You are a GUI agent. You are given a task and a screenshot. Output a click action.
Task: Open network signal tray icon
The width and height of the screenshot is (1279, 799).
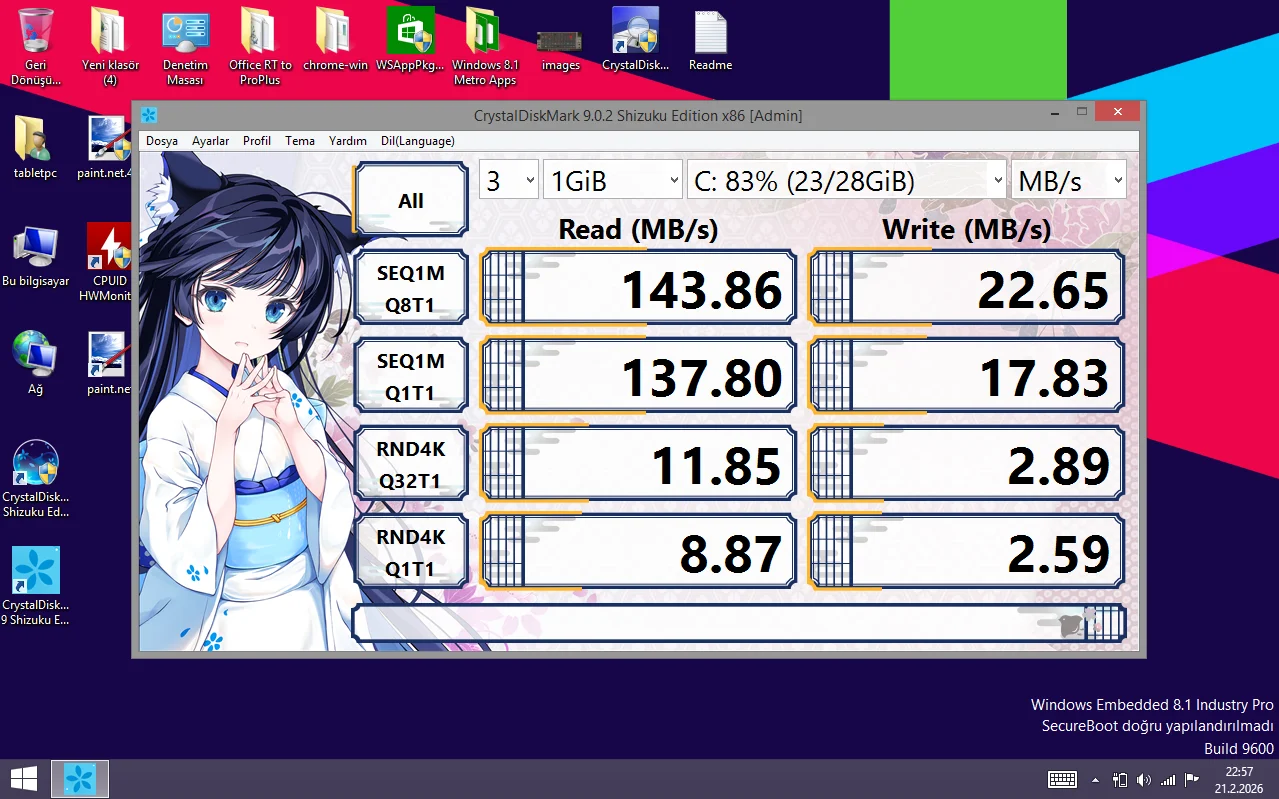point(1168,779)
